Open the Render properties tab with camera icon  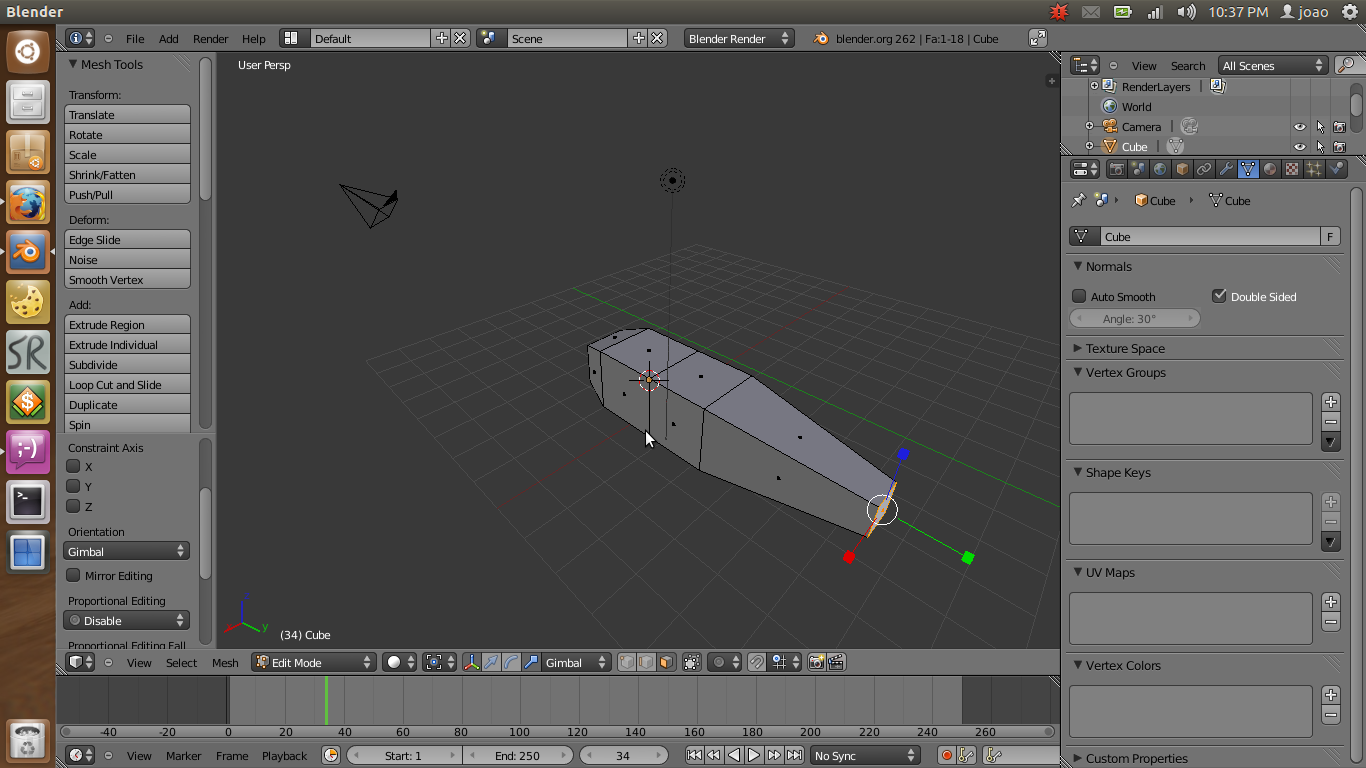1119,169
